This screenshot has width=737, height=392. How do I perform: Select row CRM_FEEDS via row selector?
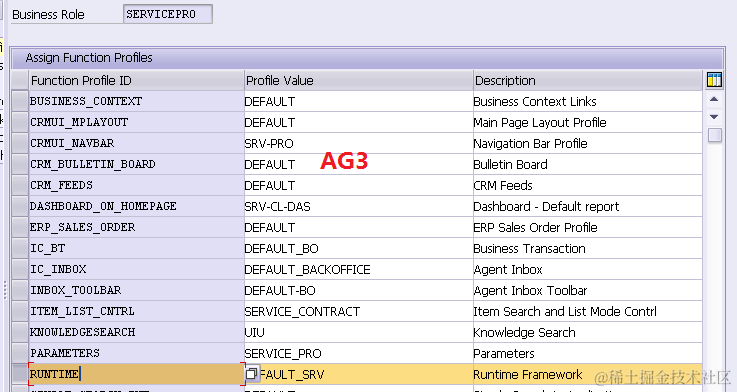20,185
